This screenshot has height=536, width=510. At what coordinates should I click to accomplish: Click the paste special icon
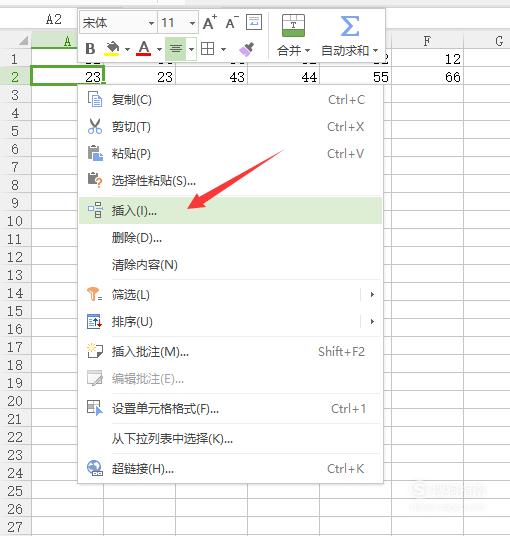[x=95, y=180]
